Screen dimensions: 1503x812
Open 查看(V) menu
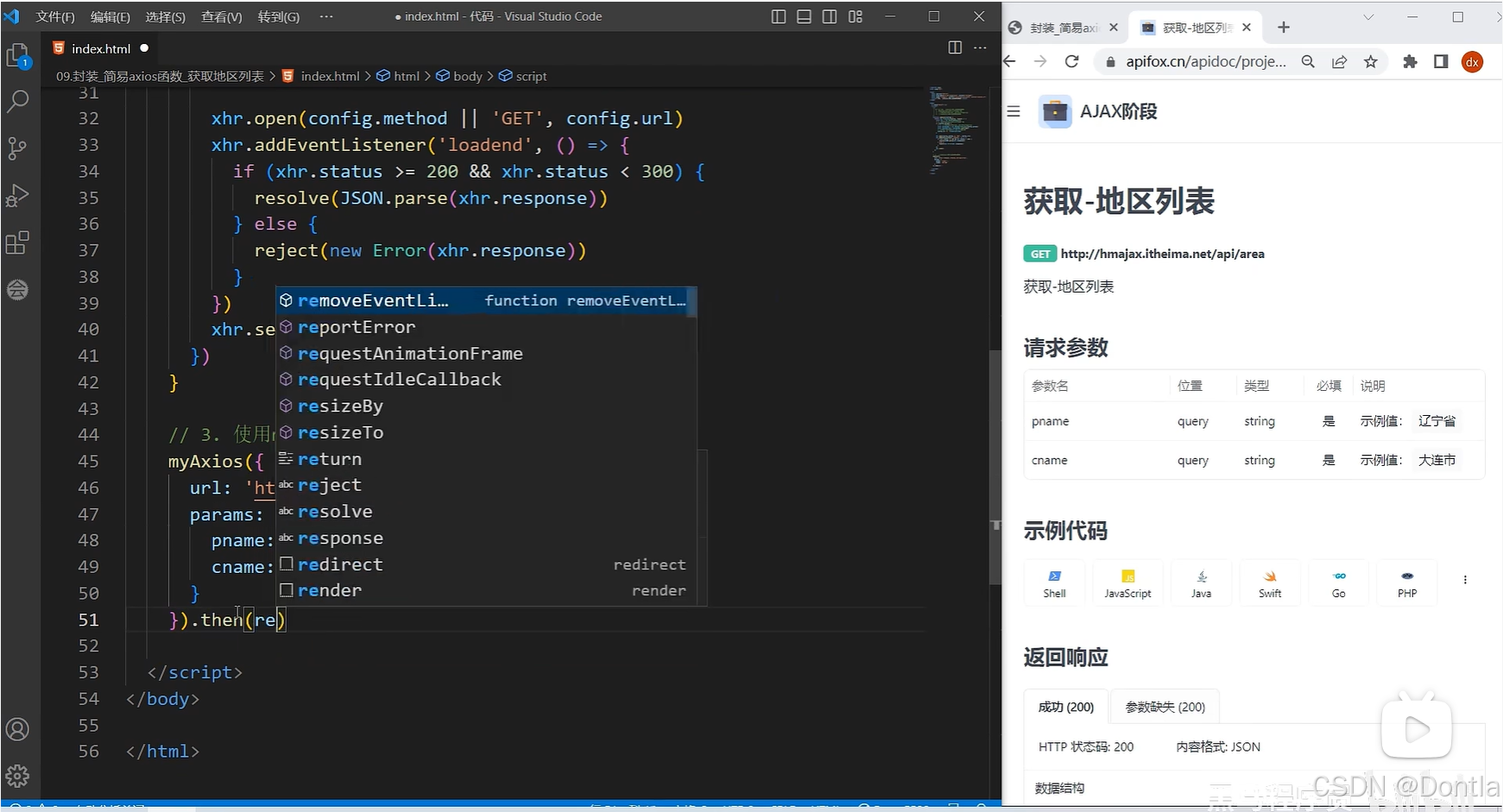[222, 16]
